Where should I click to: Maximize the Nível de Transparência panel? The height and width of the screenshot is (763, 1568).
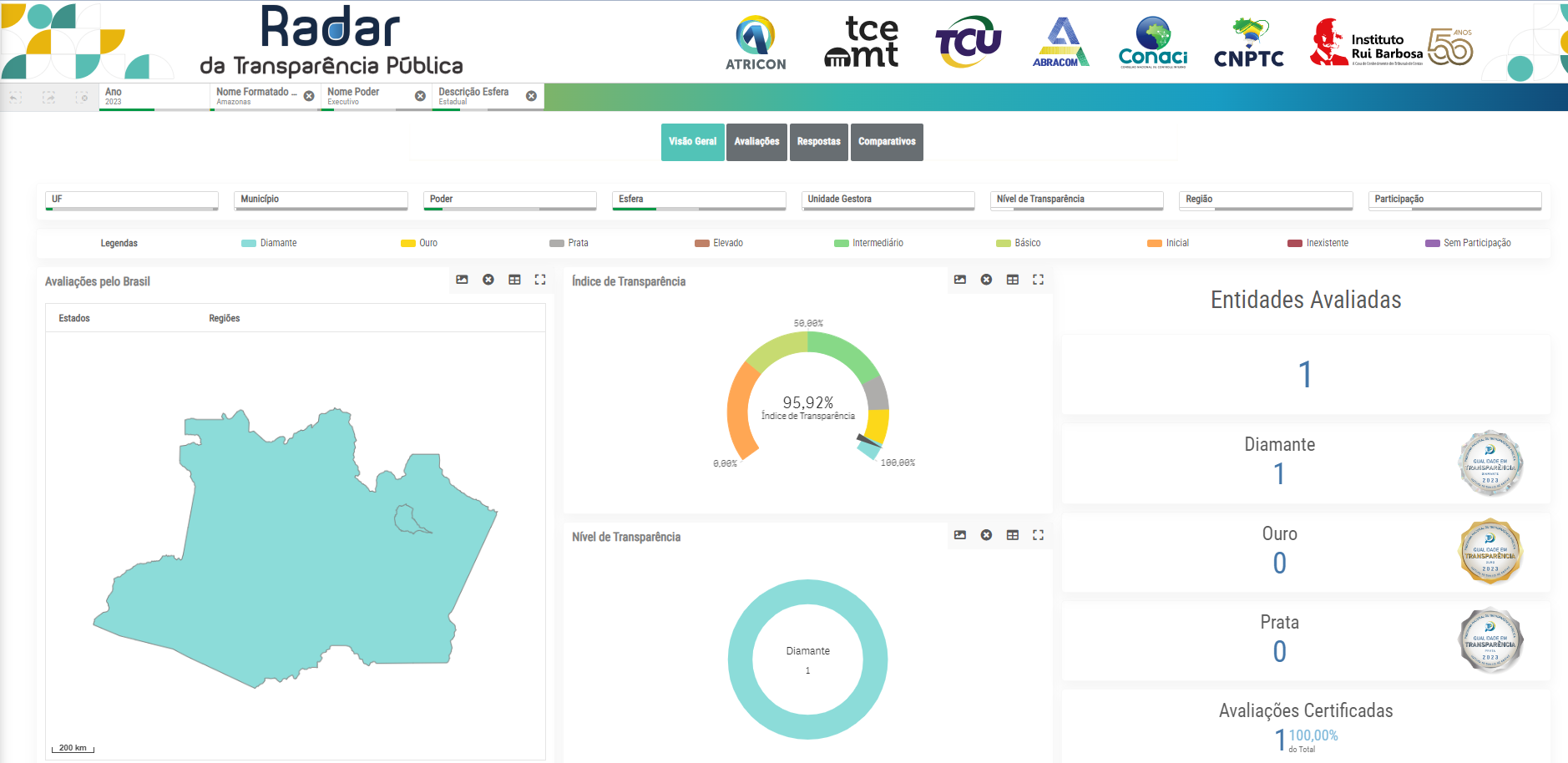pyautogui.click(x=1038, y=535)
